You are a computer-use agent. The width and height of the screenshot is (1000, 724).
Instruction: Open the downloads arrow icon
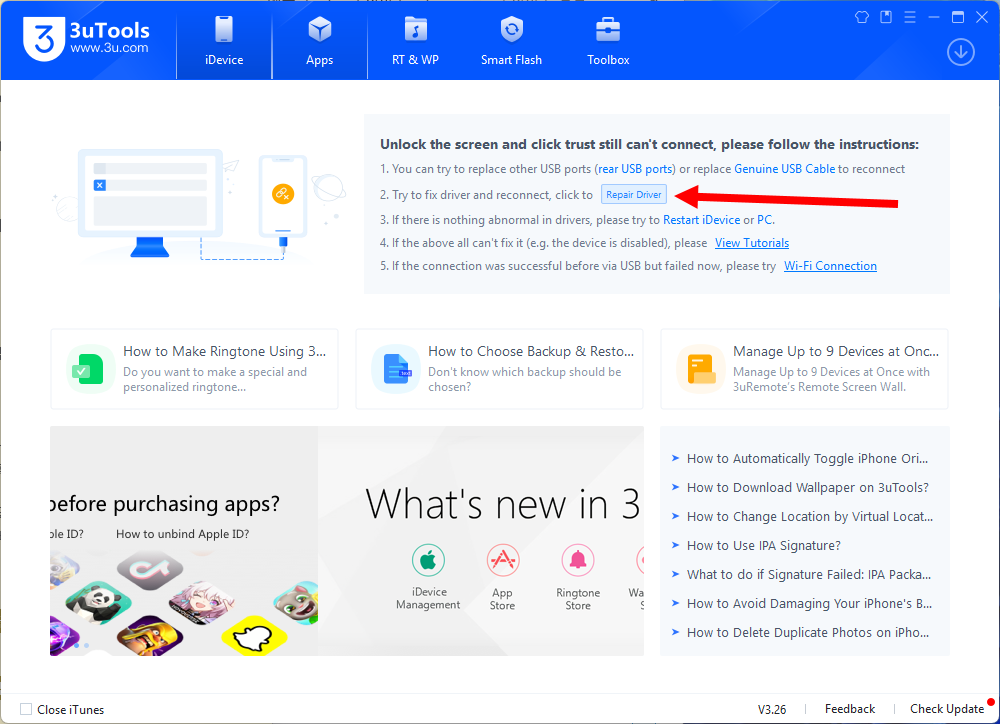click(960, 52)
